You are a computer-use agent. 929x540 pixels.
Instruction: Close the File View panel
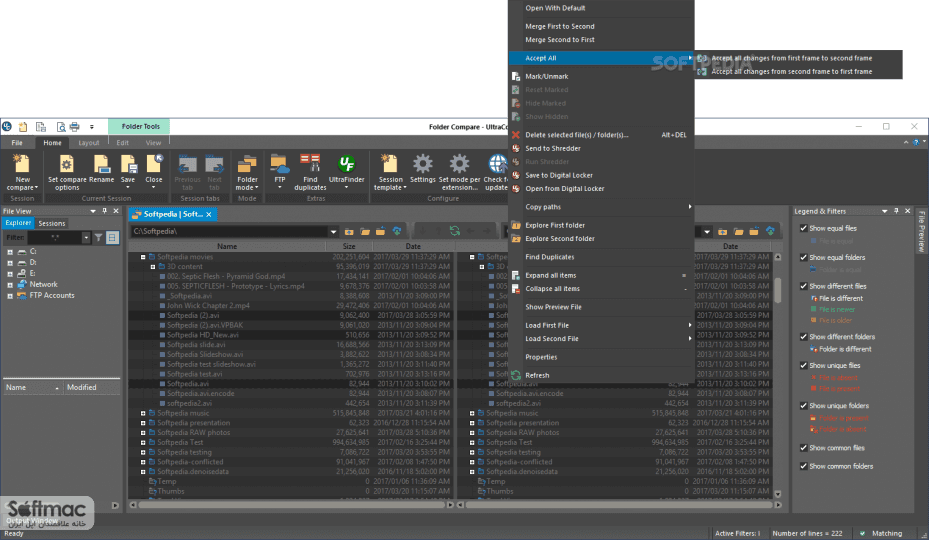tap(116, 211)
